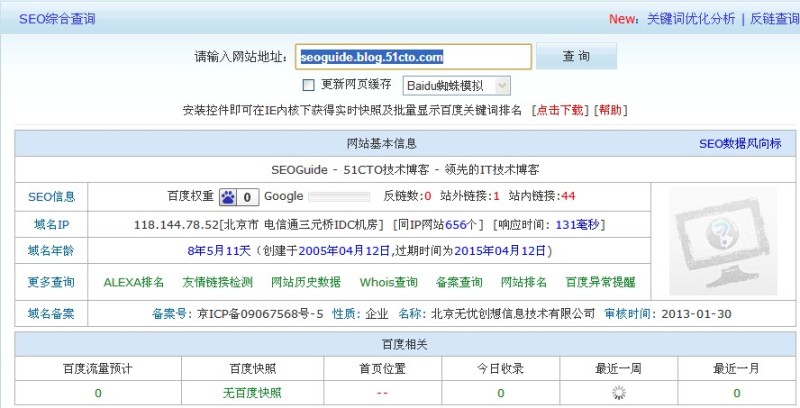
Task: Click the 京ICP备09067568号-5 record number
Action: click(260, 314)
